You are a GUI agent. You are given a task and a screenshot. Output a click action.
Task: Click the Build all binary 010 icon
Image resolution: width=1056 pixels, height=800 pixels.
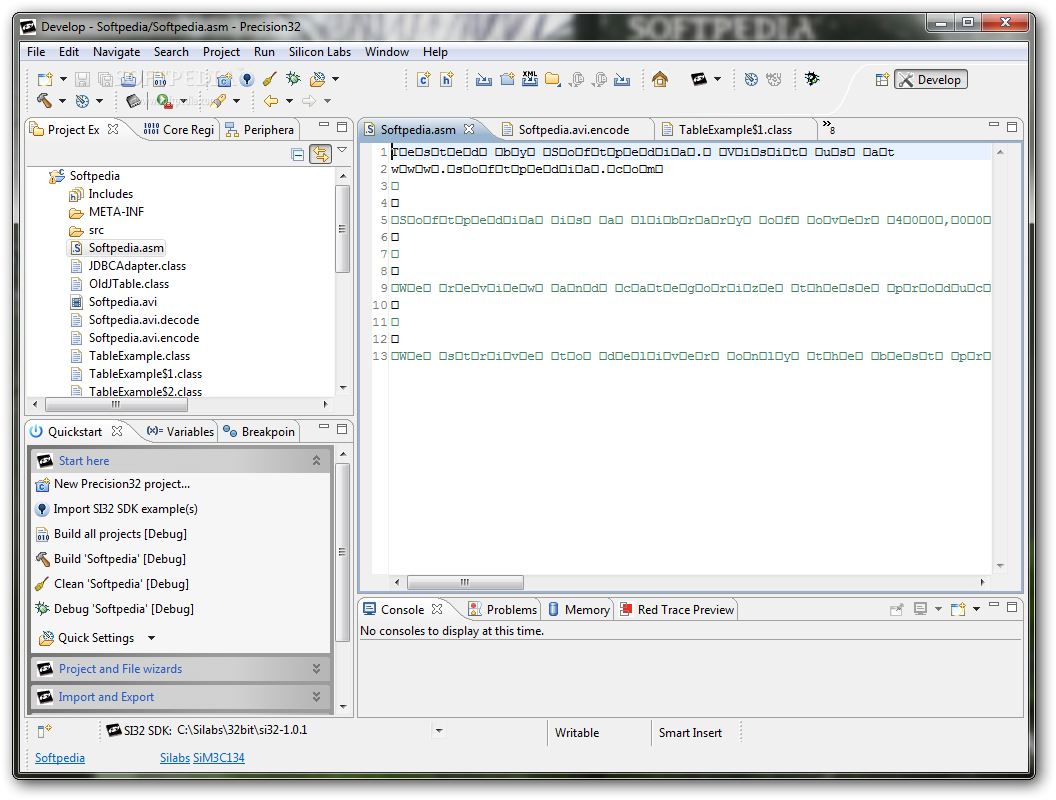160,79
